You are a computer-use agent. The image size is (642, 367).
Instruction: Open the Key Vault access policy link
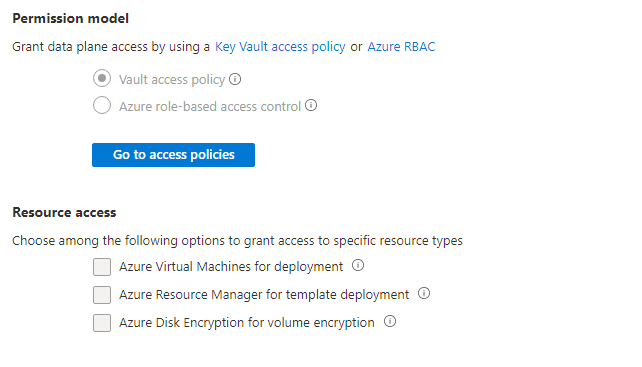click(x=280, y=47)
